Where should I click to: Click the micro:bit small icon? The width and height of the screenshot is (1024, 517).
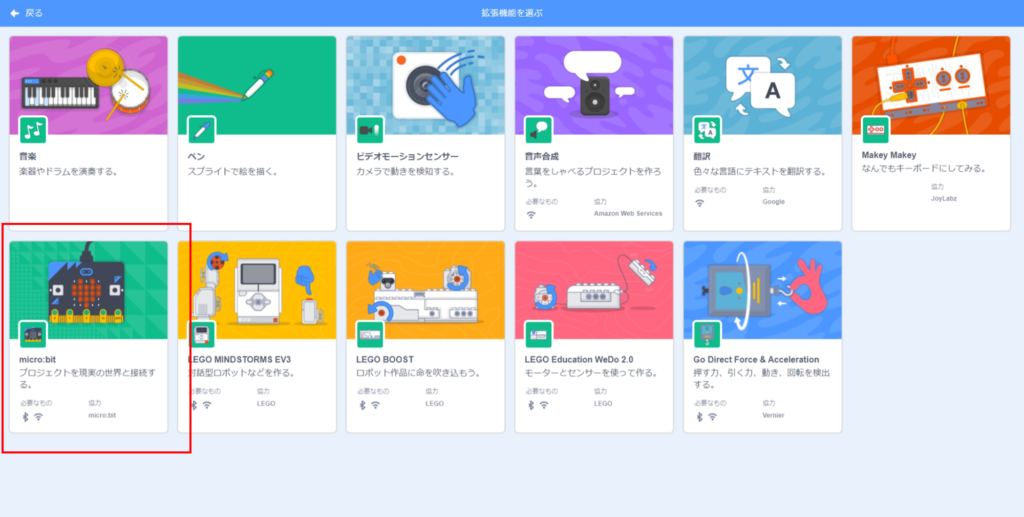pyautogui.click(x=33, y=334)
